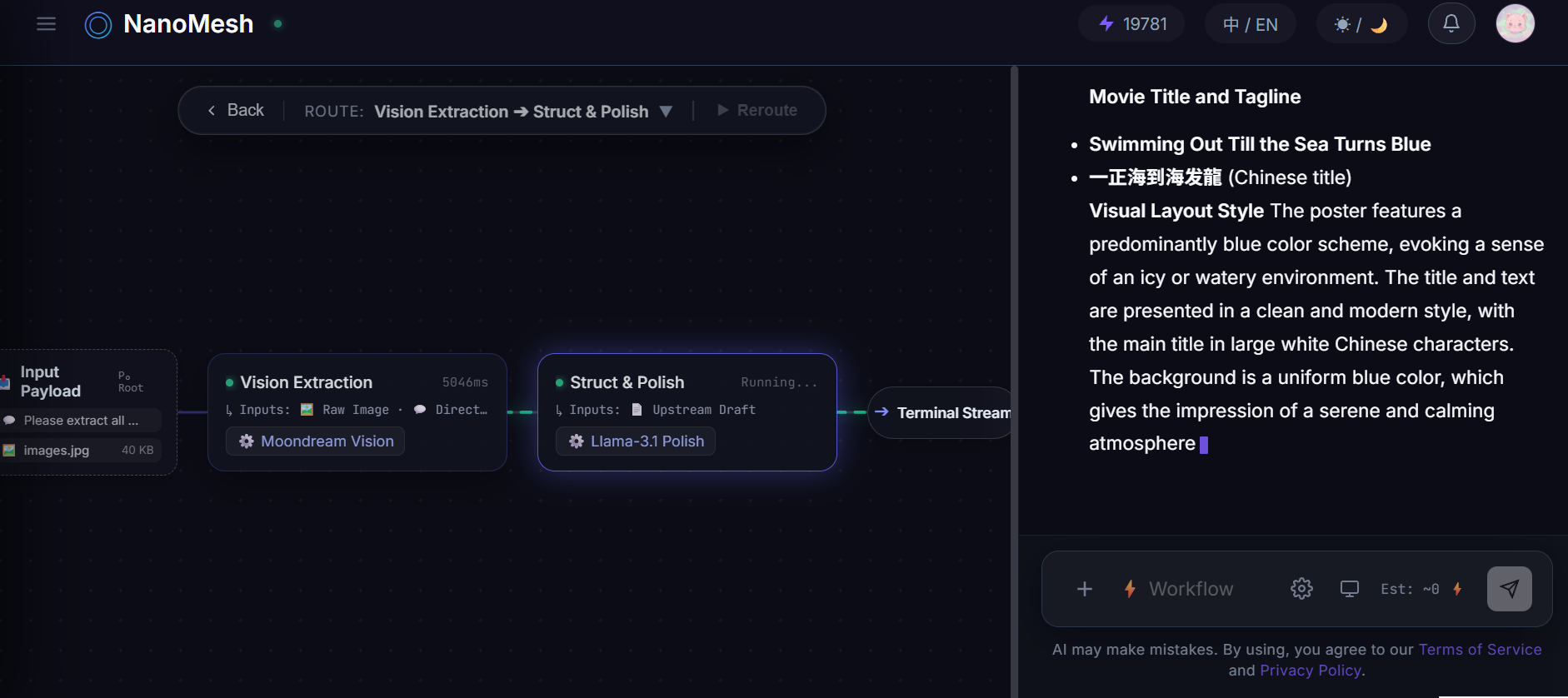Open the Terms of Service link

coord(1480,650)
